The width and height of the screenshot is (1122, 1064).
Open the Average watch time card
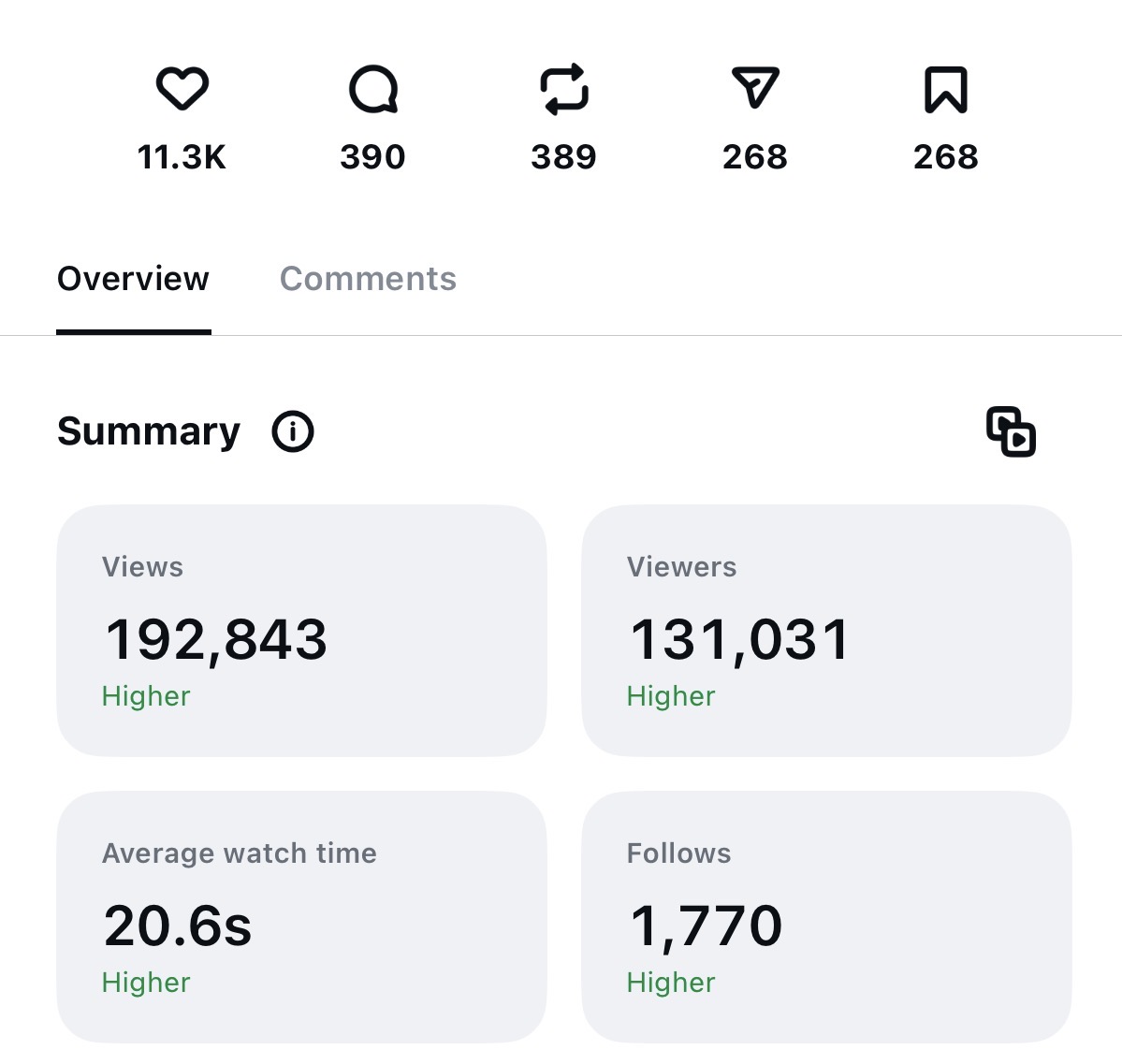click(x=301, y=916)
